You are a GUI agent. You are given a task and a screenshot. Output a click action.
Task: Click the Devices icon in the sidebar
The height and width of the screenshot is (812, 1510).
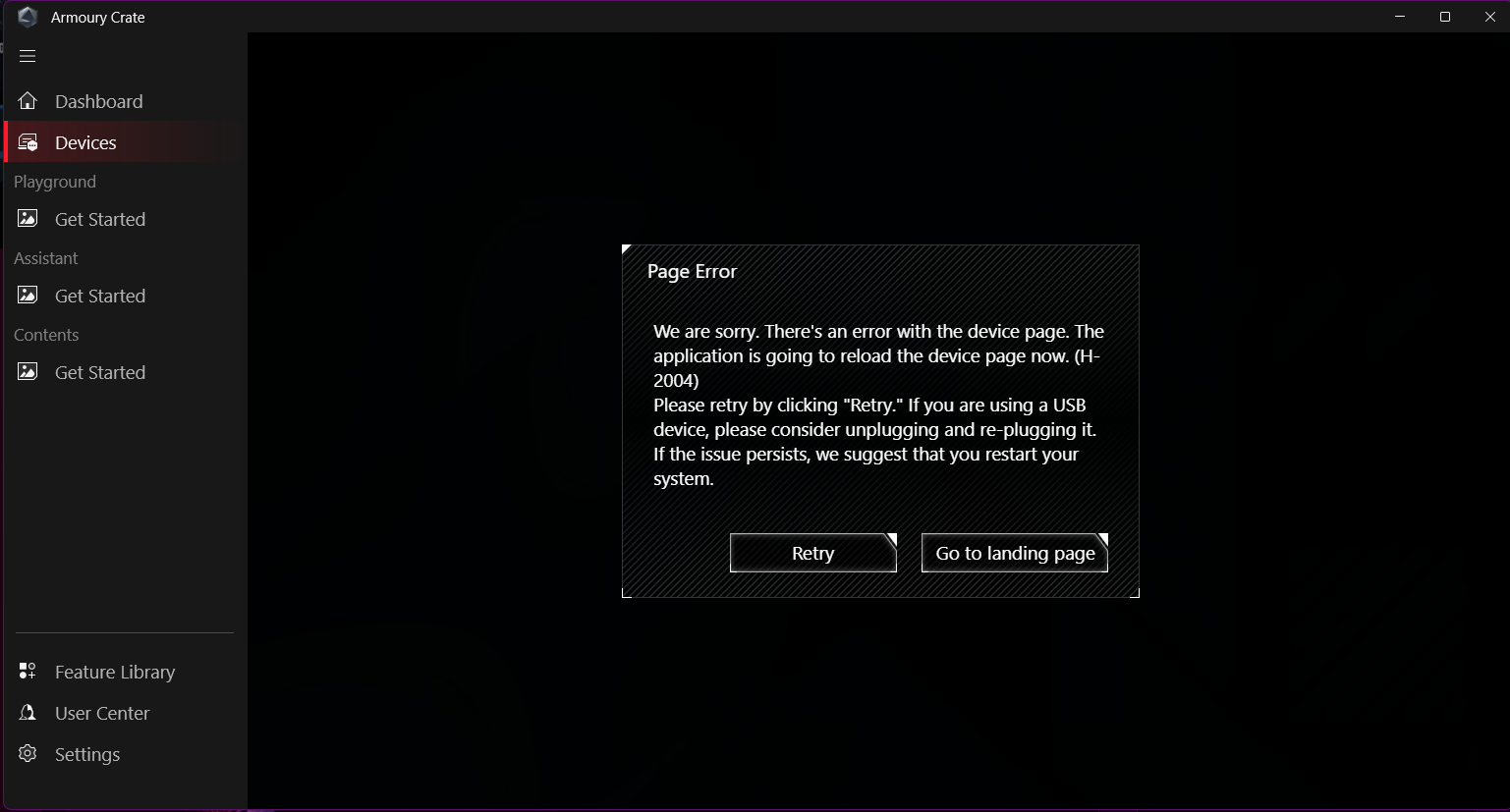[x=28, y=142]
